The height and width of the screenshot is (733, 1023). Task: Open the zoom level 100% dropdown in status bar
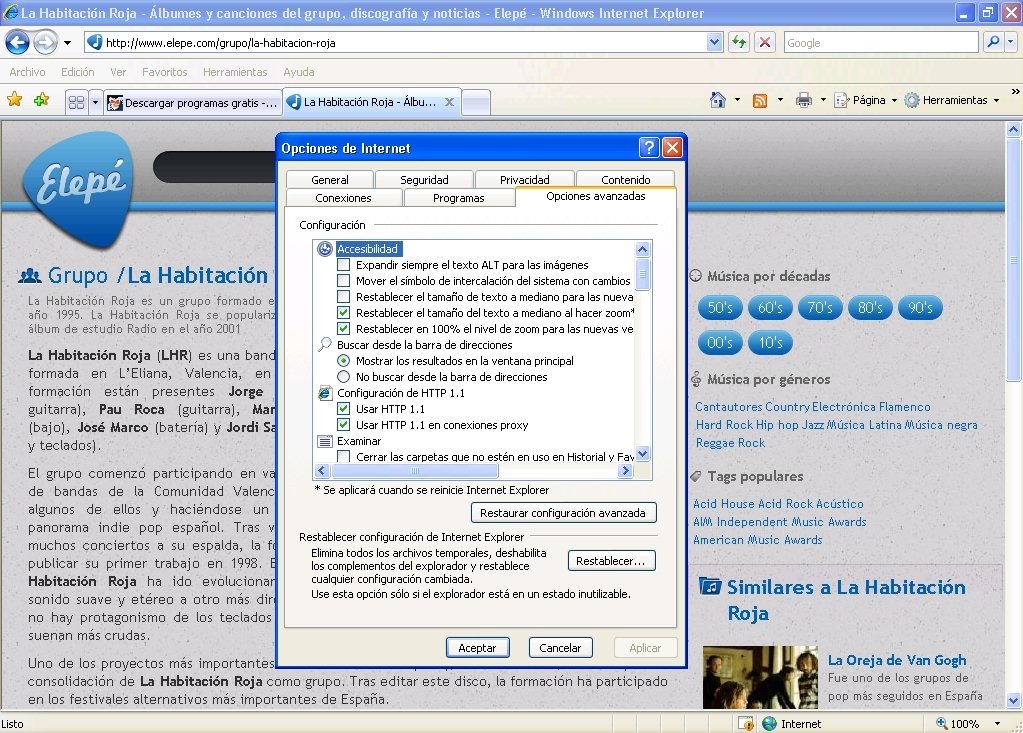pos(997,723)
